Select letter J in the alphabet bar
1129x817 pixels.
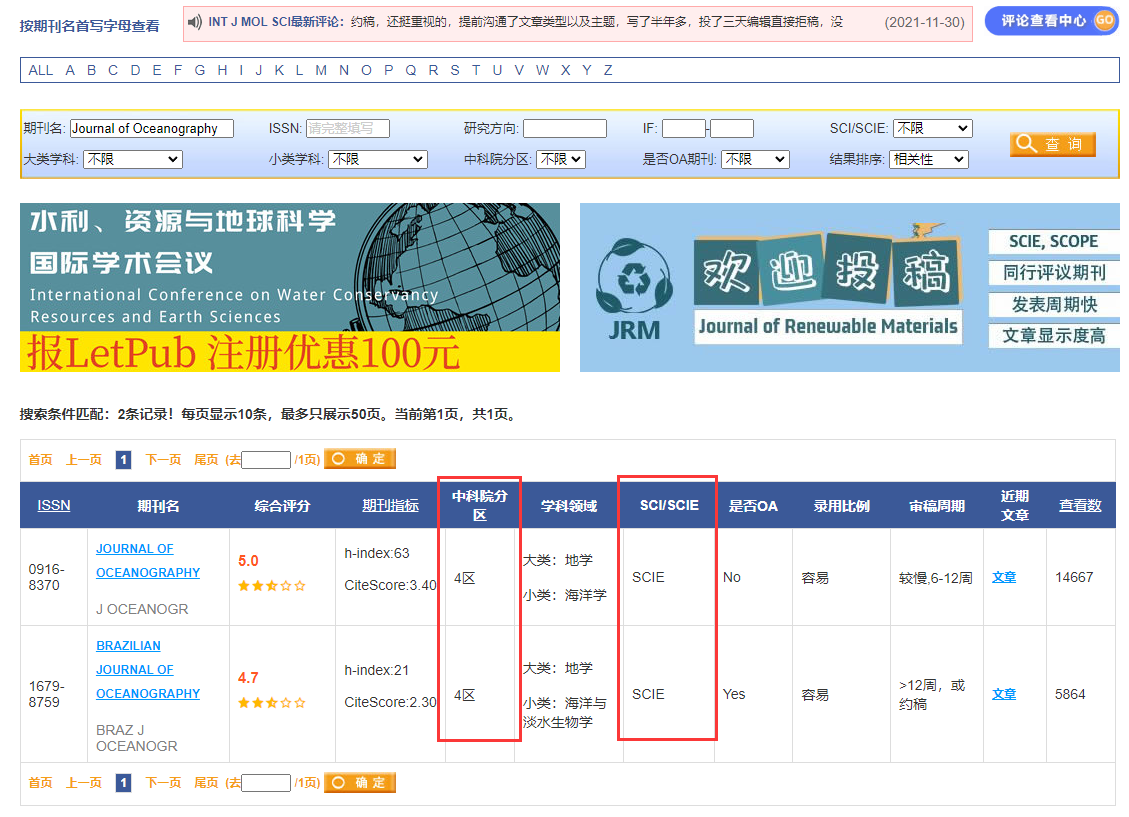[x=258, y=70]
